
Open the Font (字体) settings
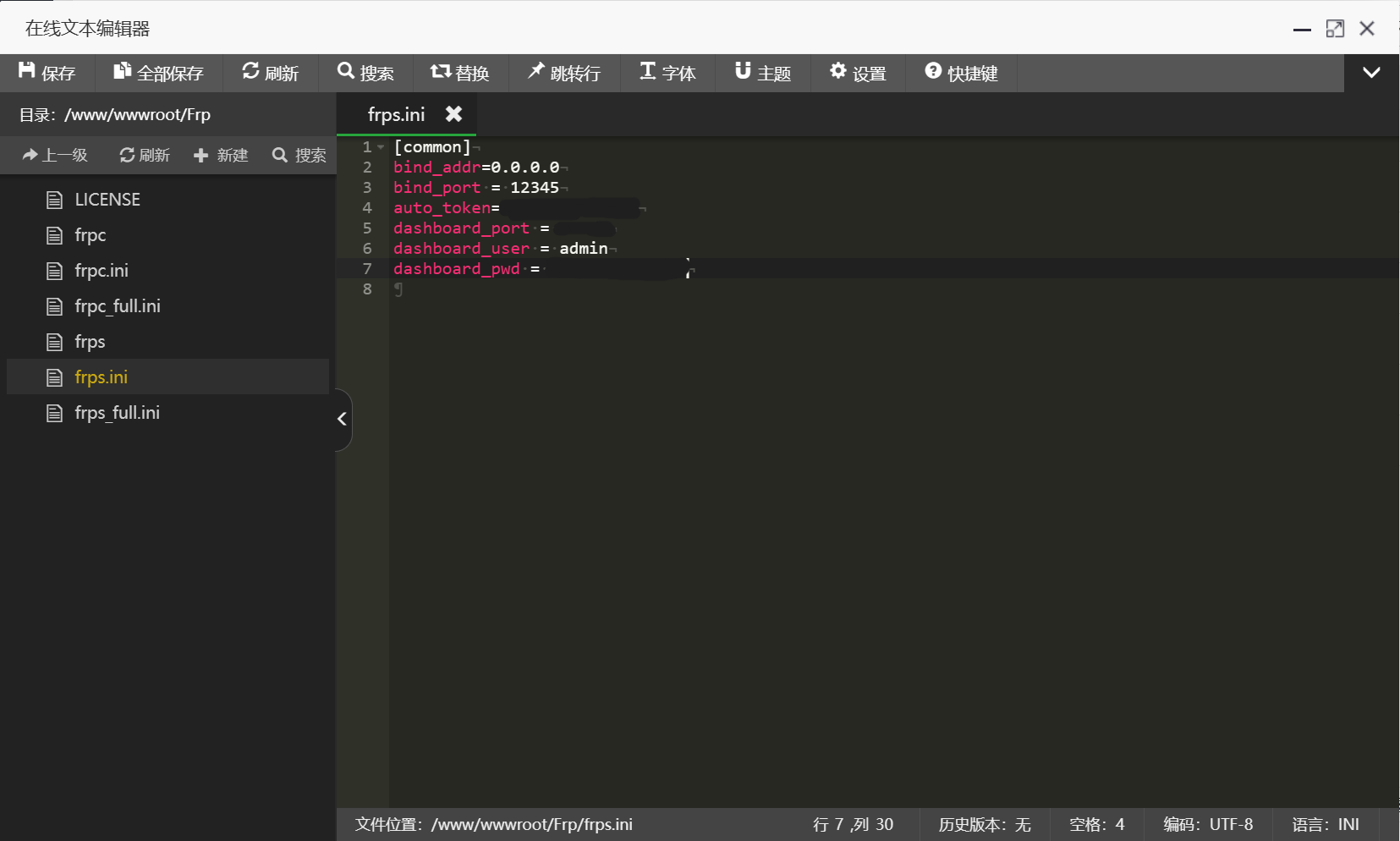click(x=648, y=71)
